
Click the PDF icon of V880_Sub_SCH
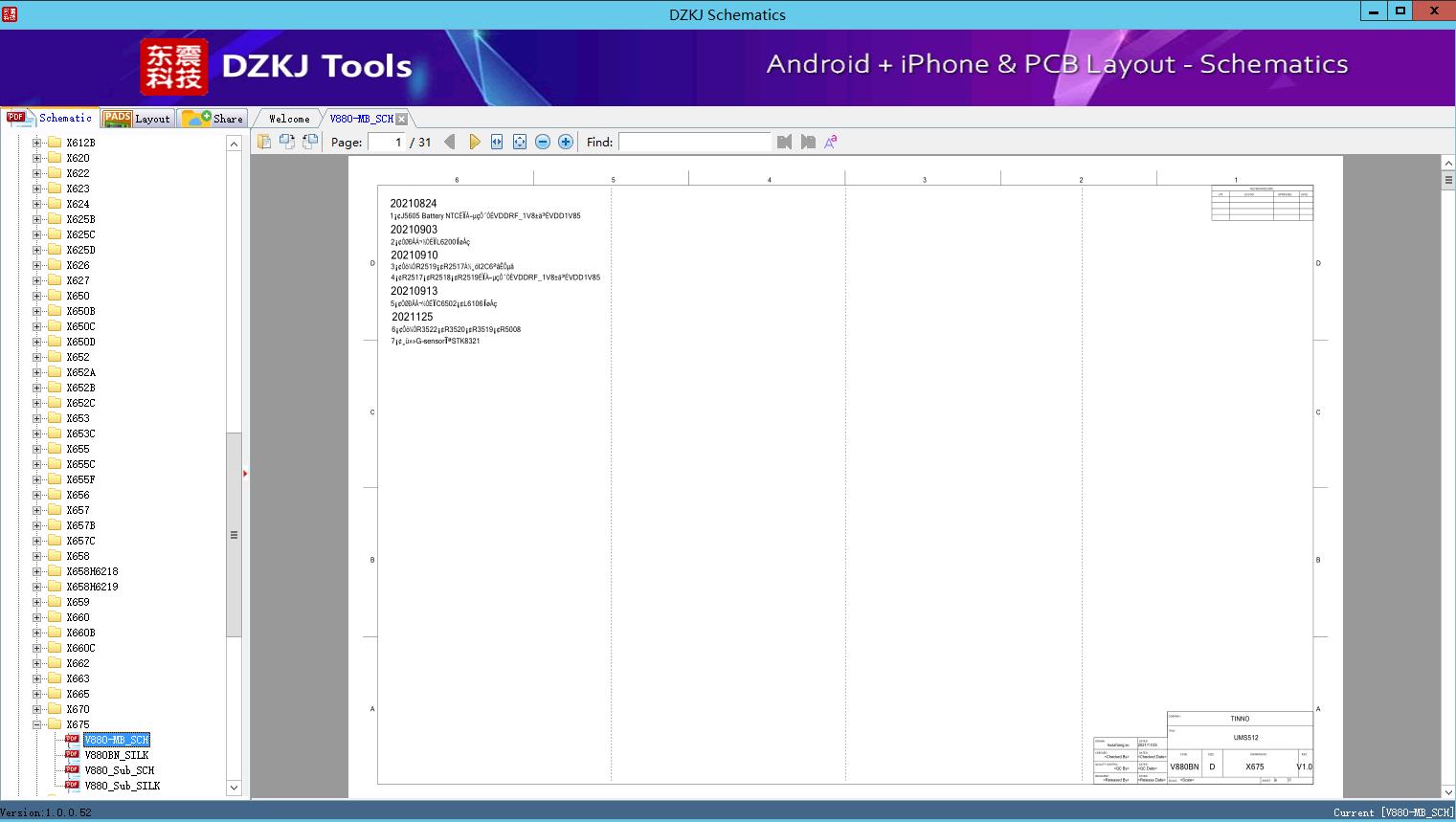(72, 769)
